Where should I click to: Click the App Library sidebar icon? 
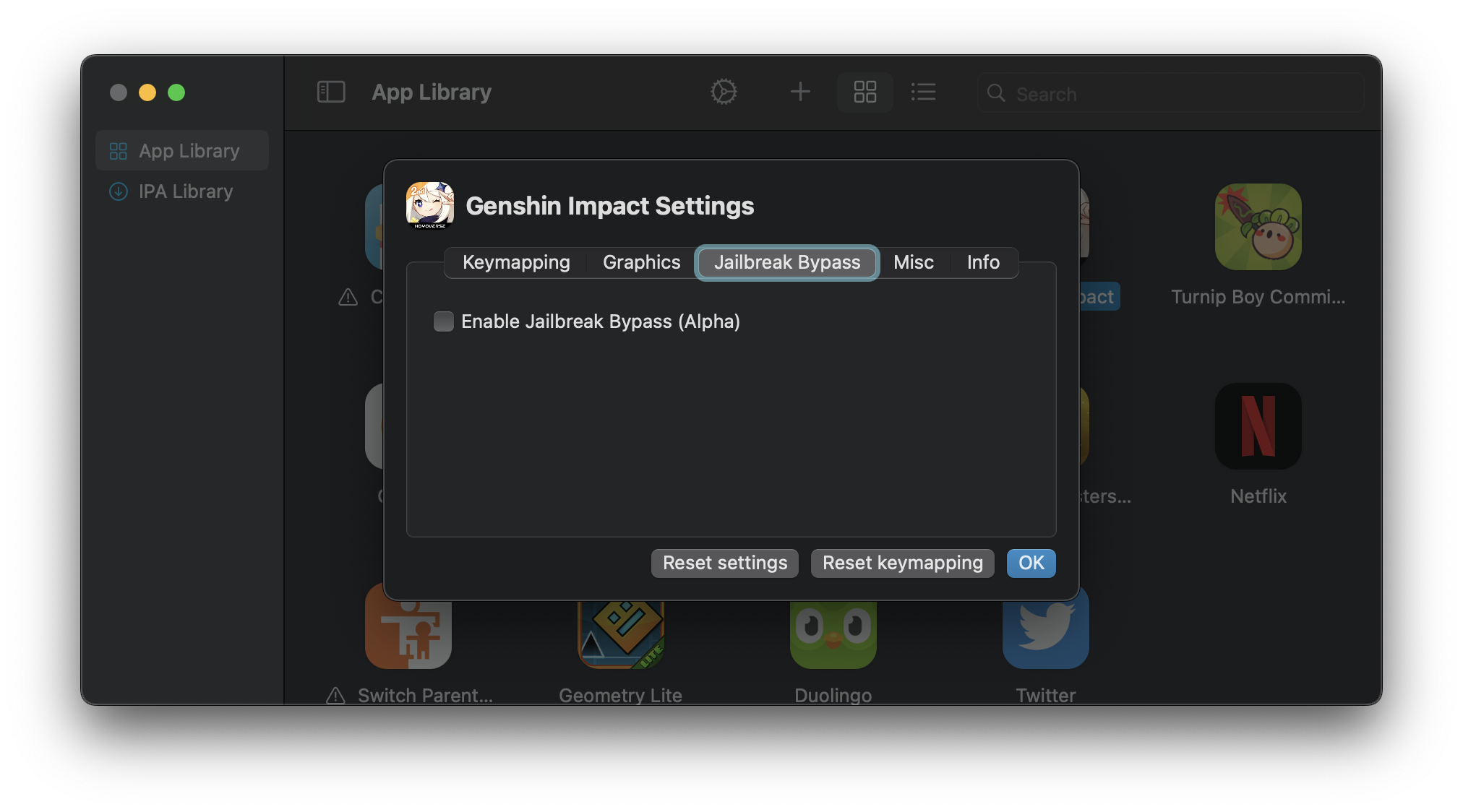point(118,149)
